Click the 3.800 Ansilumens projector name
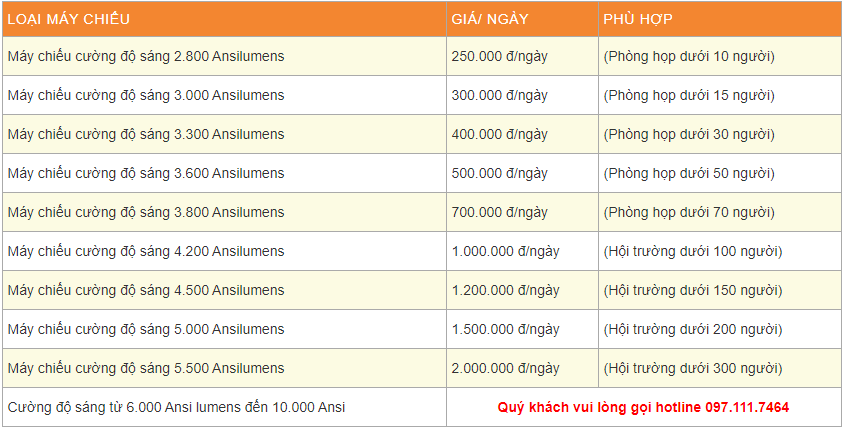 146,212
